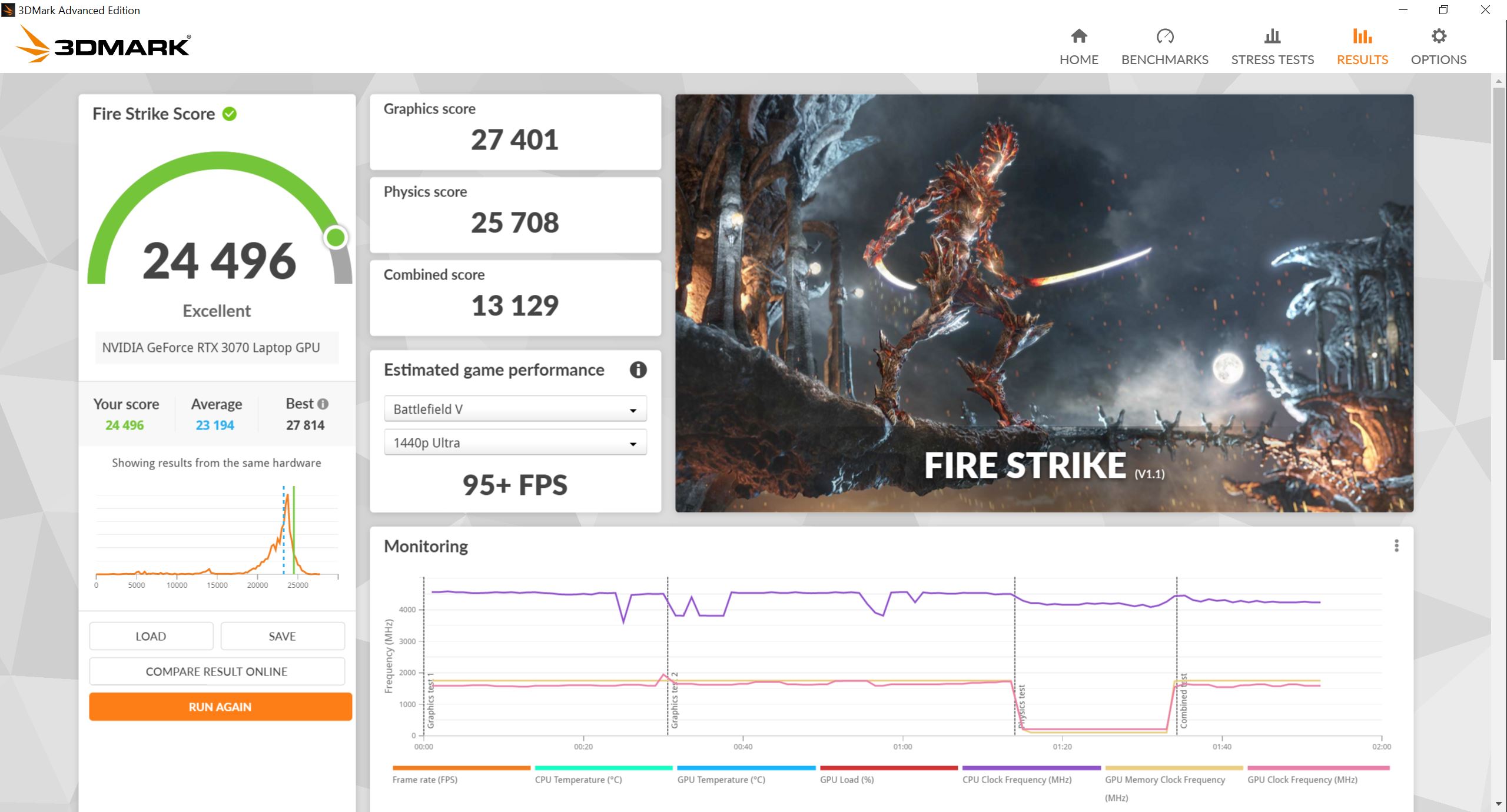Click the 3DMark logo
Image resolution: width=1507 pixels, height=812 pixels.
coord(103,44)
